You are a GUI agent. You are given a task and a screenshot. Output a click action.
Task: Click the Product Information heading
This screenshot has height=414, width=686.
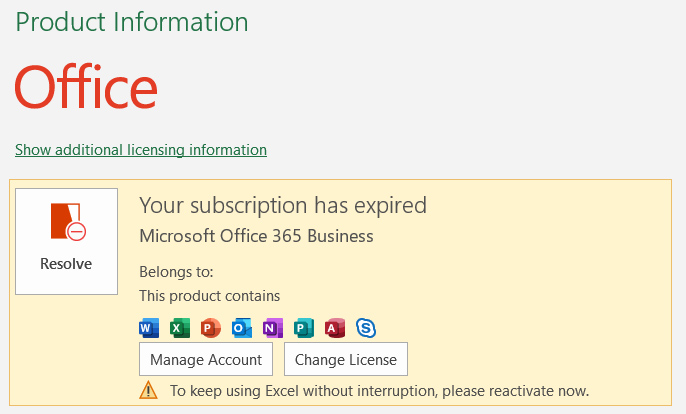tap(132, 21)
